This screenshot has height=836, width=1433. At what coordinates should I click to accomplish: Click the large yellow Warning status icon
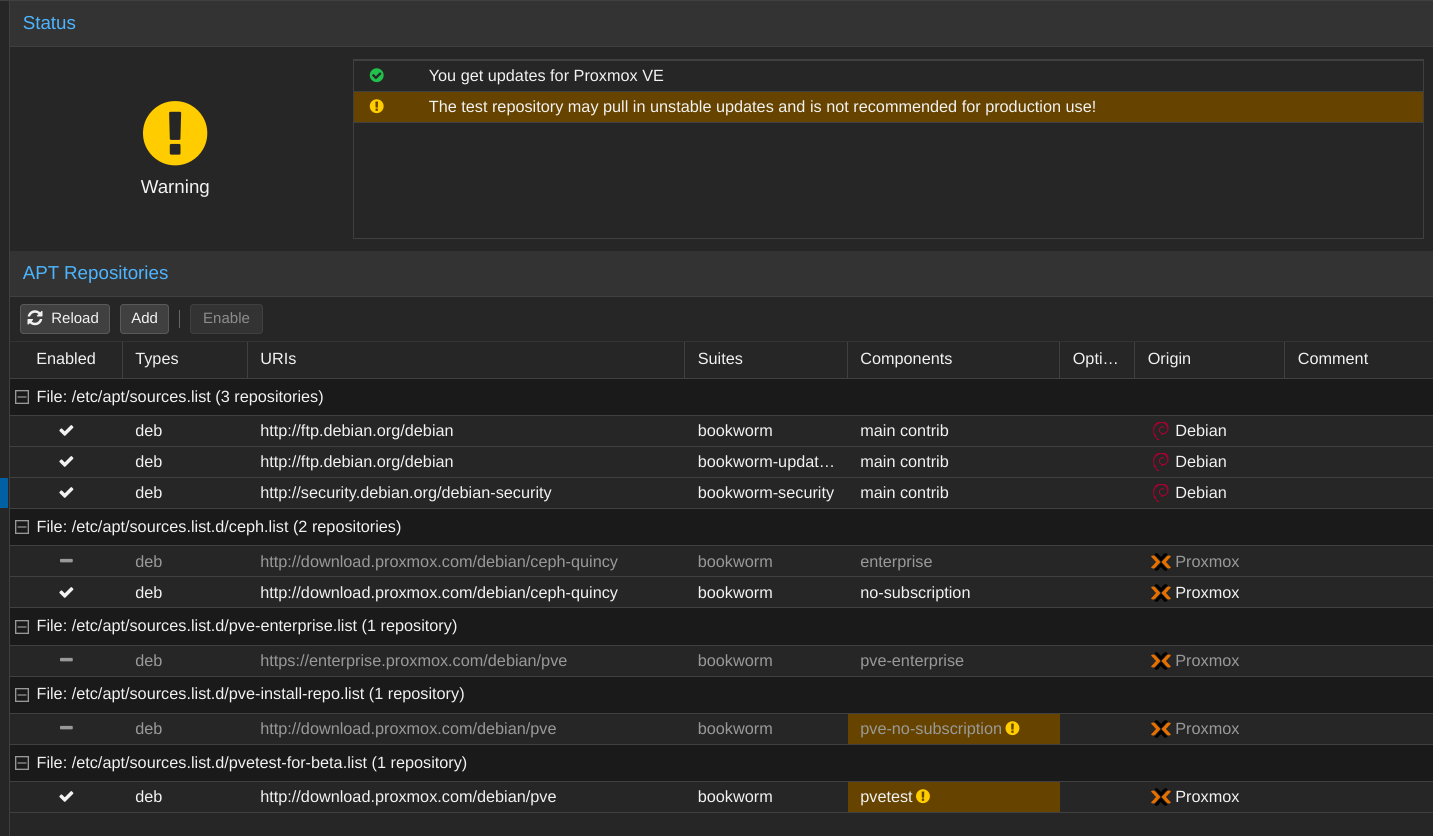(174, 132)
